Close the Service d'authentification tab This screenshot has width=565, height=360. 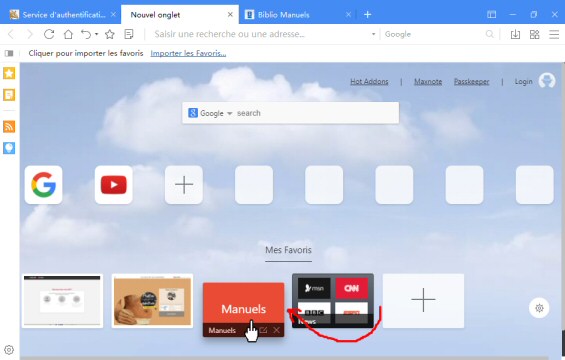[x=113, y=14]
